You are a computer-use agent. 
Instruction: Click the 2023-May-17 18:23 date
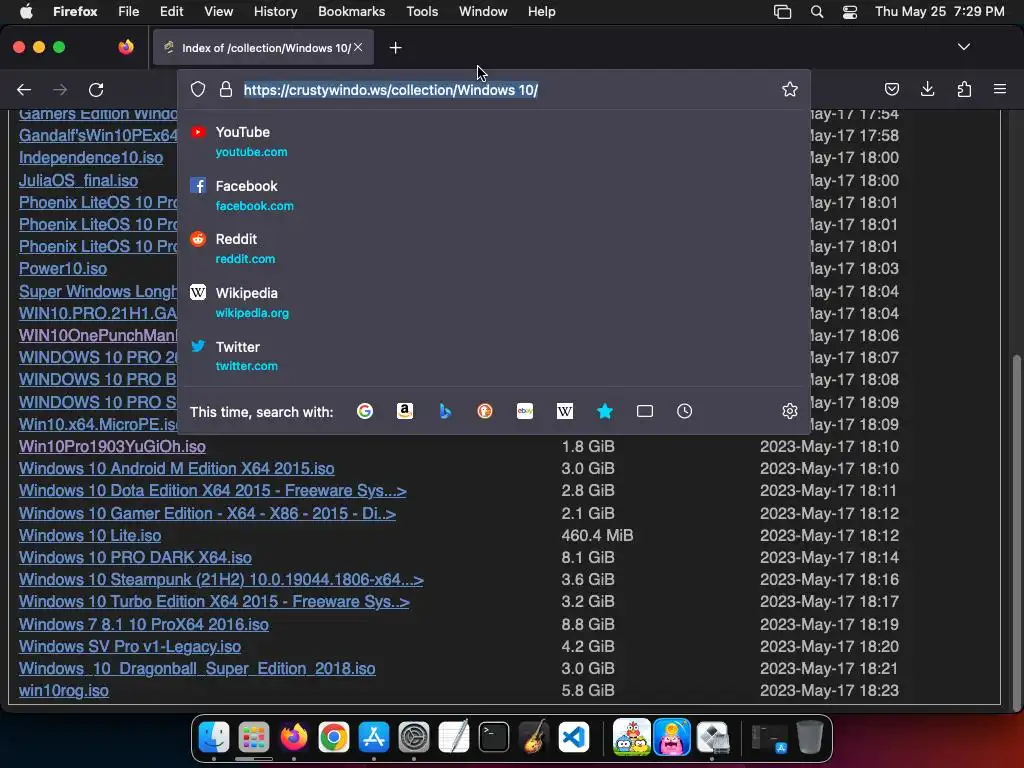coord(829,691)
